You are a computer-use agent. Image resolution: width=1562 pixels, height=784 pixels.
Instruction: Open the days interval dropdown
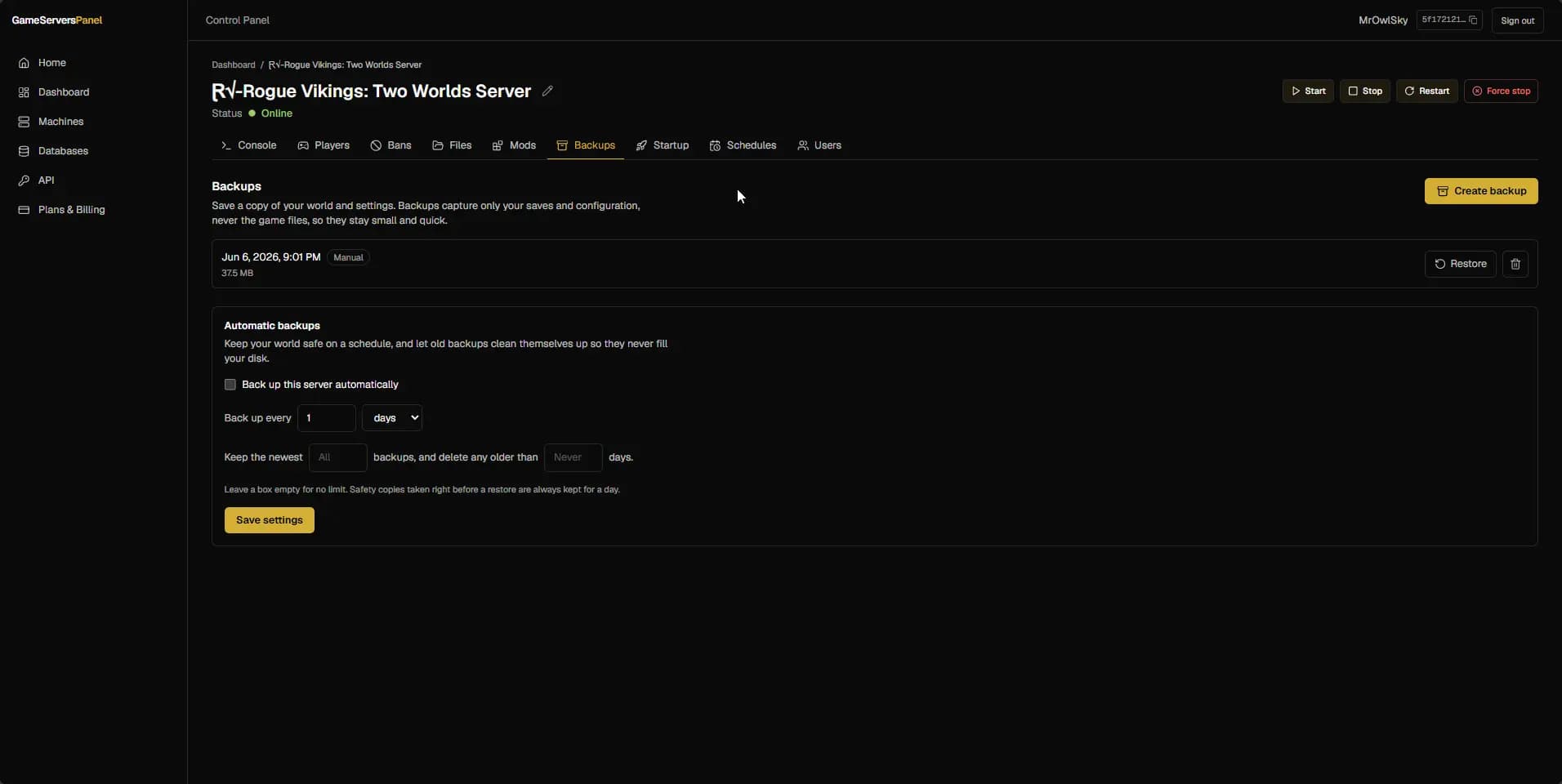point(392,418)
